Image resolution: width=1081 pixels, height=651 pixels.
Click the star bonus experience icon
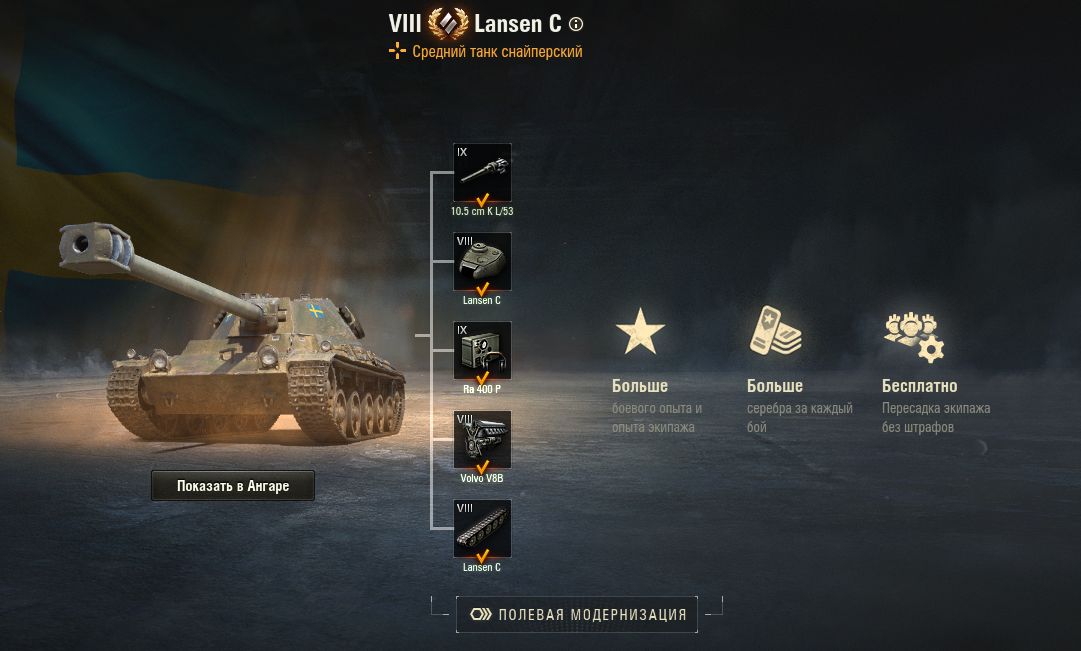(x=640, y=331)
